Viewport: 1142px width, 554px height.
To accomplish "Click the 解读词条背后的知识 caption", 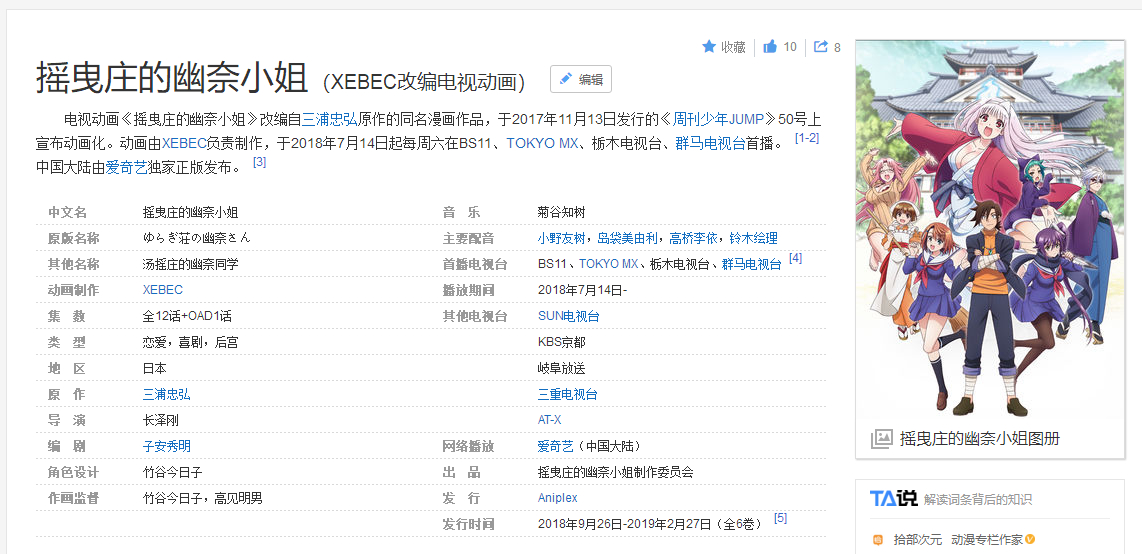I will 978,499.
